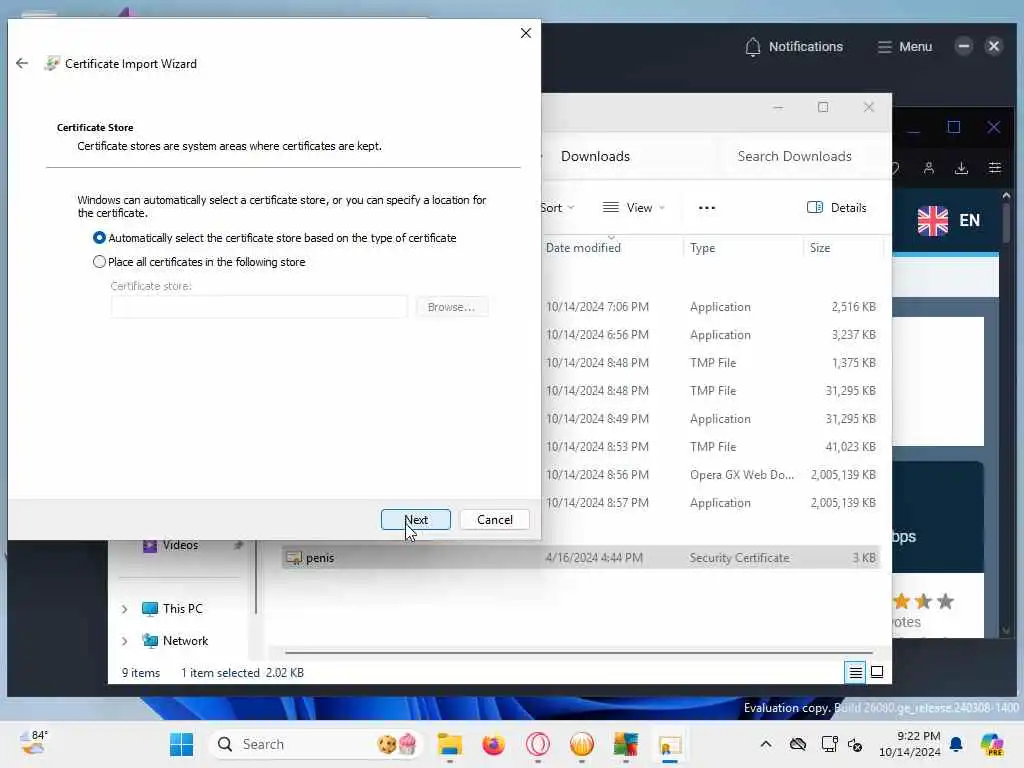Viewport: 1024px width, 768px height.
Task: Select the Opera GX Web Do... file row
Action: [x=712, y=475]
